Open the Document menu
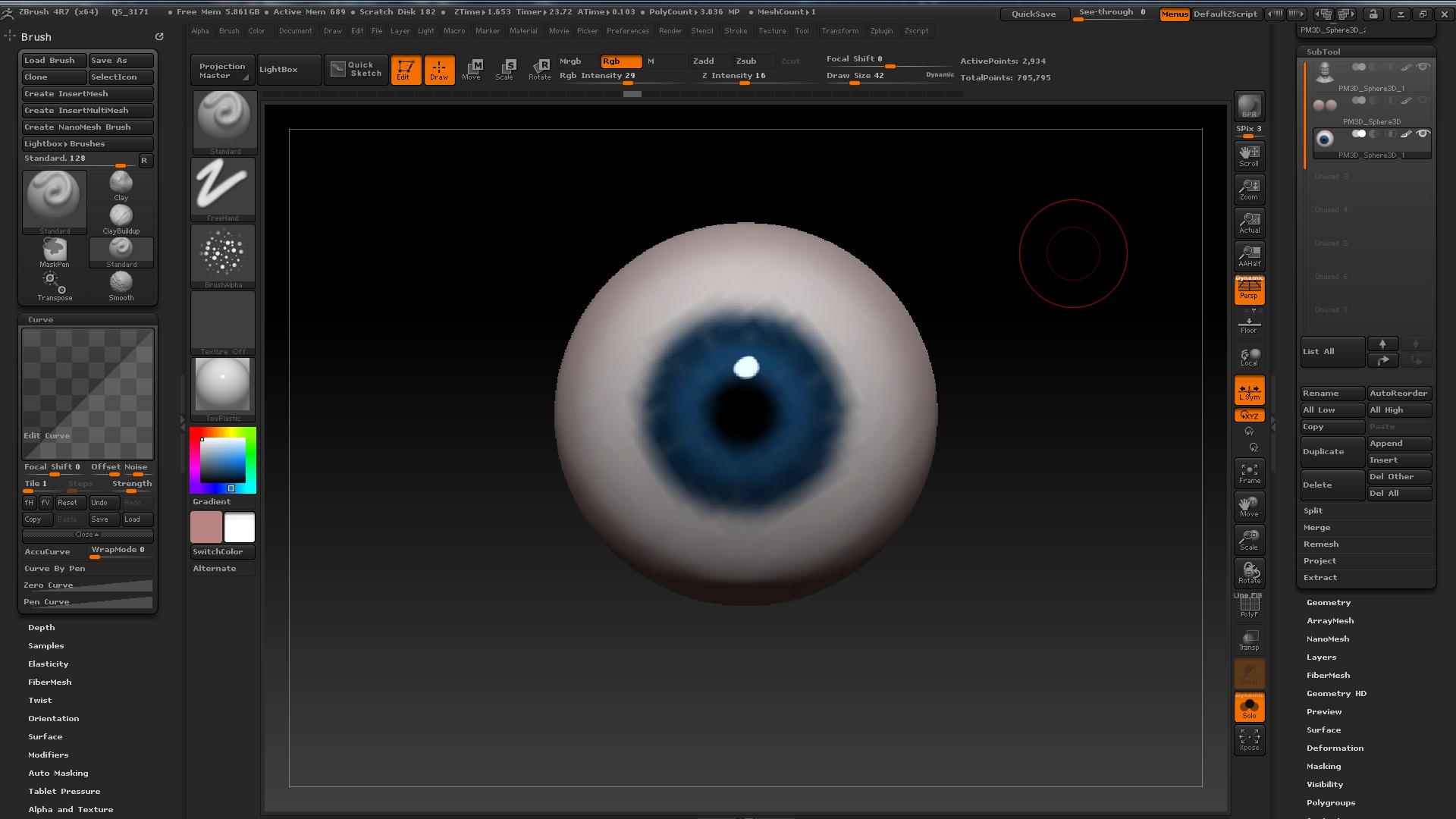 point(295,31)
